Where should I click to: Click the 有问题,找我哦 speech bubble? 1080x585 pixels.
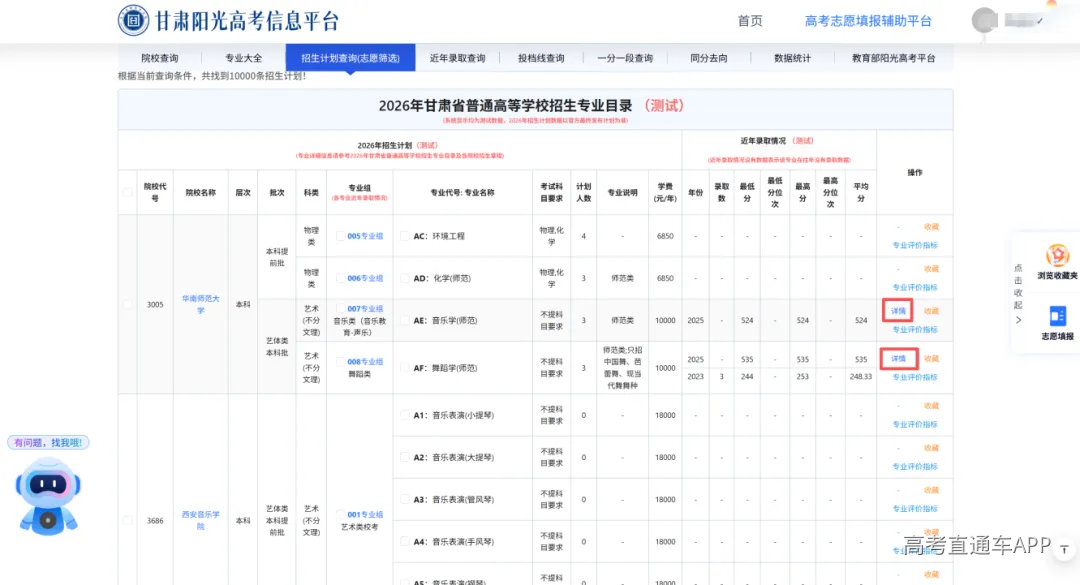click(x=48, y=442)
